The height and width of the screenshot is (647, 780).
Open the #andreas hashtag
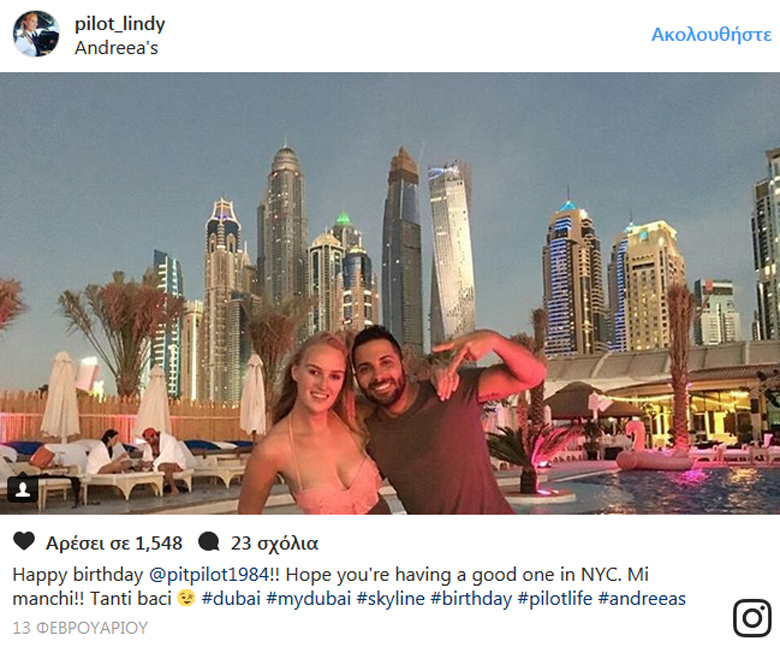click(x=642, y=598)
